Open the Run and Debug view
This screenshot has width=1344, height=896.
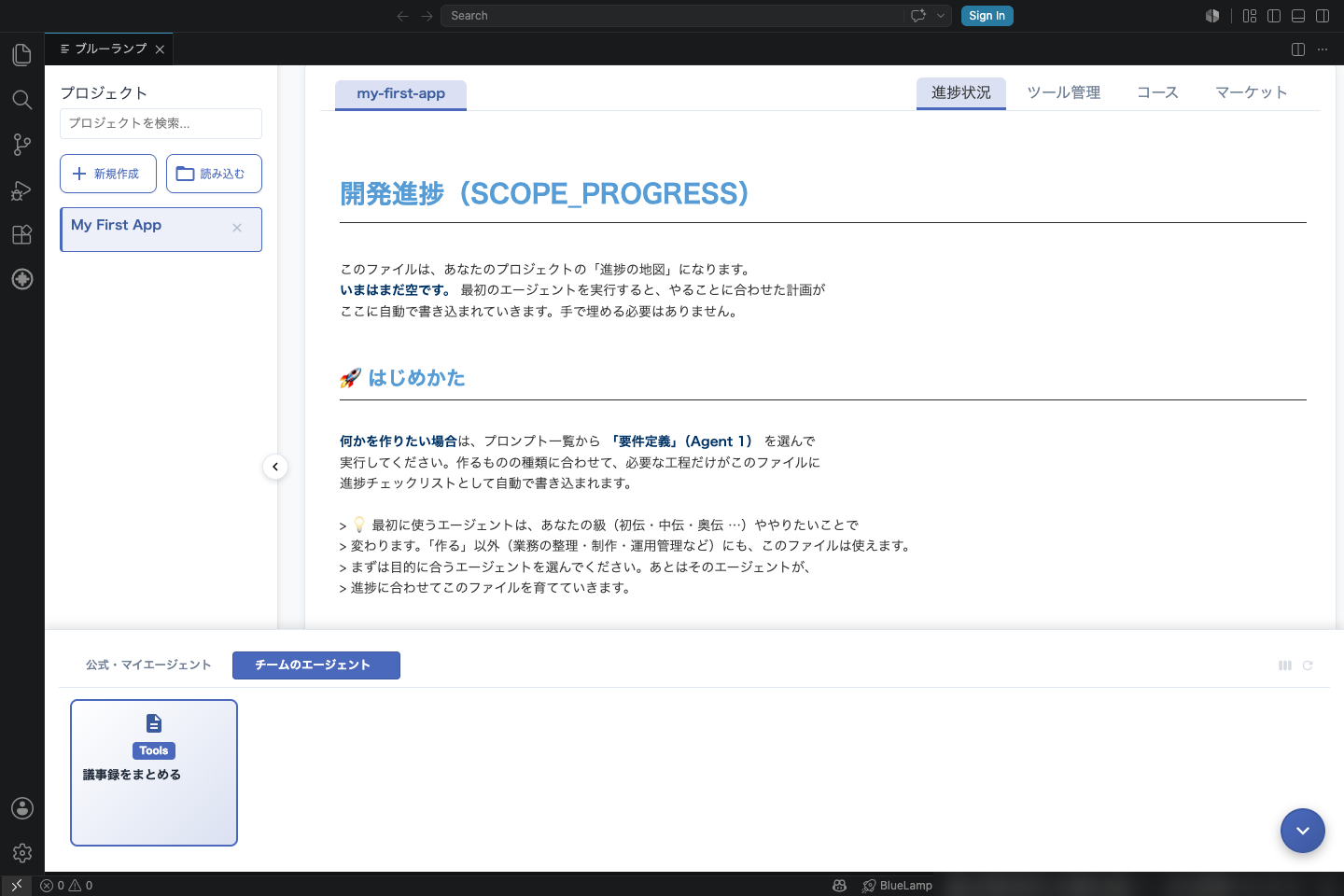click(22, 189)
